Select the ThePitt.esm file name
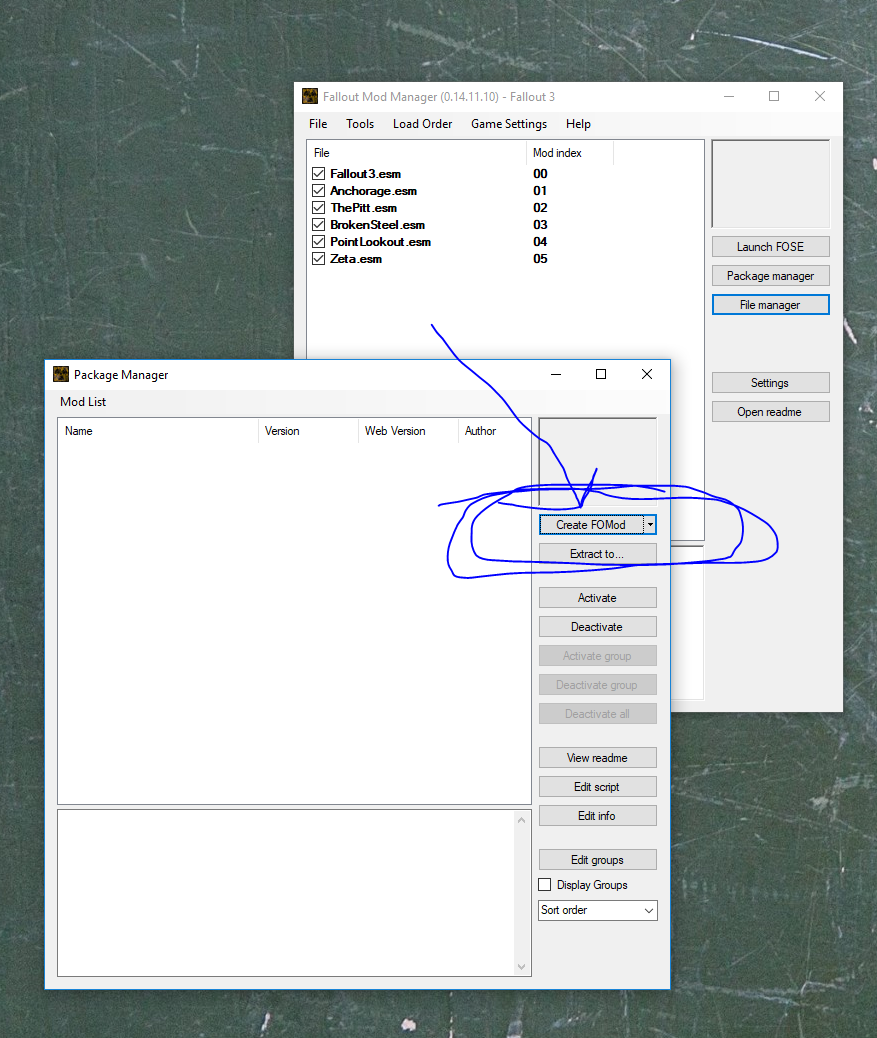Screen dimensions: 877x1038 pos(363,208)
